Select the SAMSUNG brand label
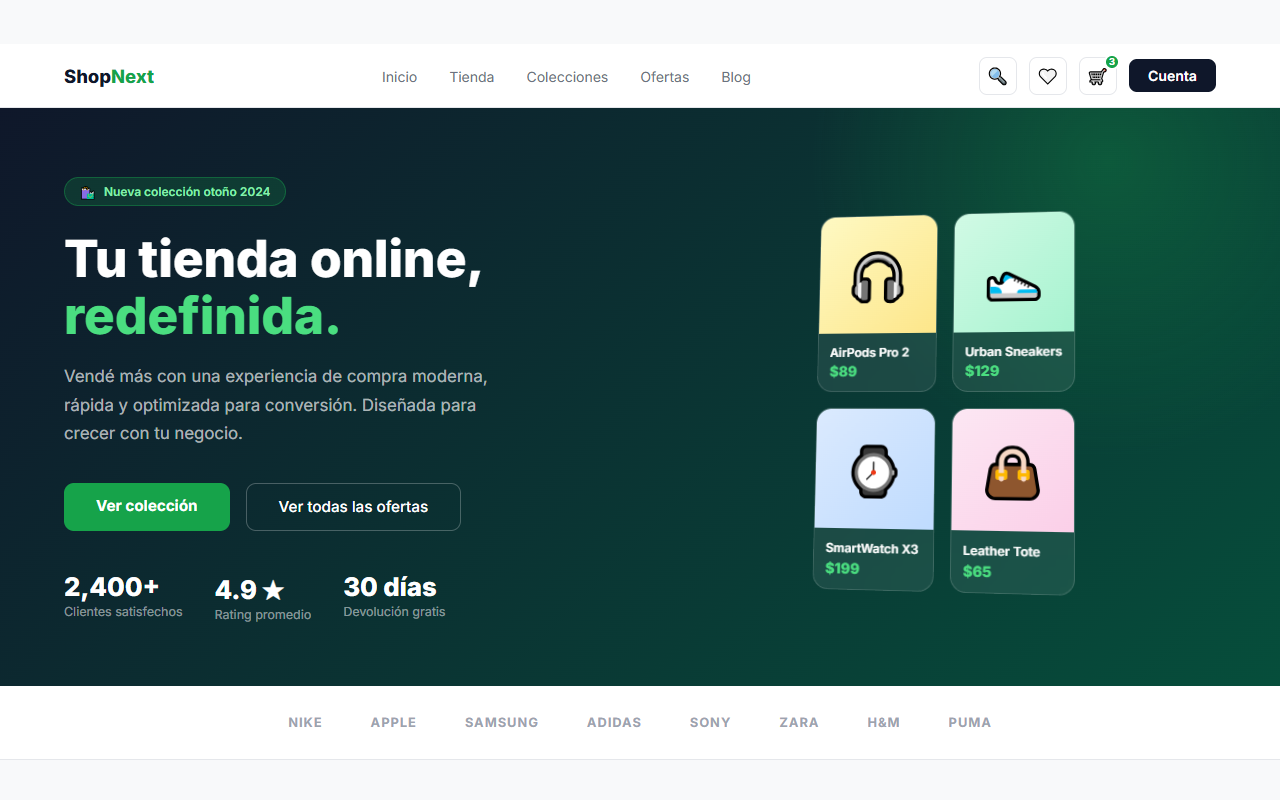This screenshot has width=1280, height=800. coord(502,722)
